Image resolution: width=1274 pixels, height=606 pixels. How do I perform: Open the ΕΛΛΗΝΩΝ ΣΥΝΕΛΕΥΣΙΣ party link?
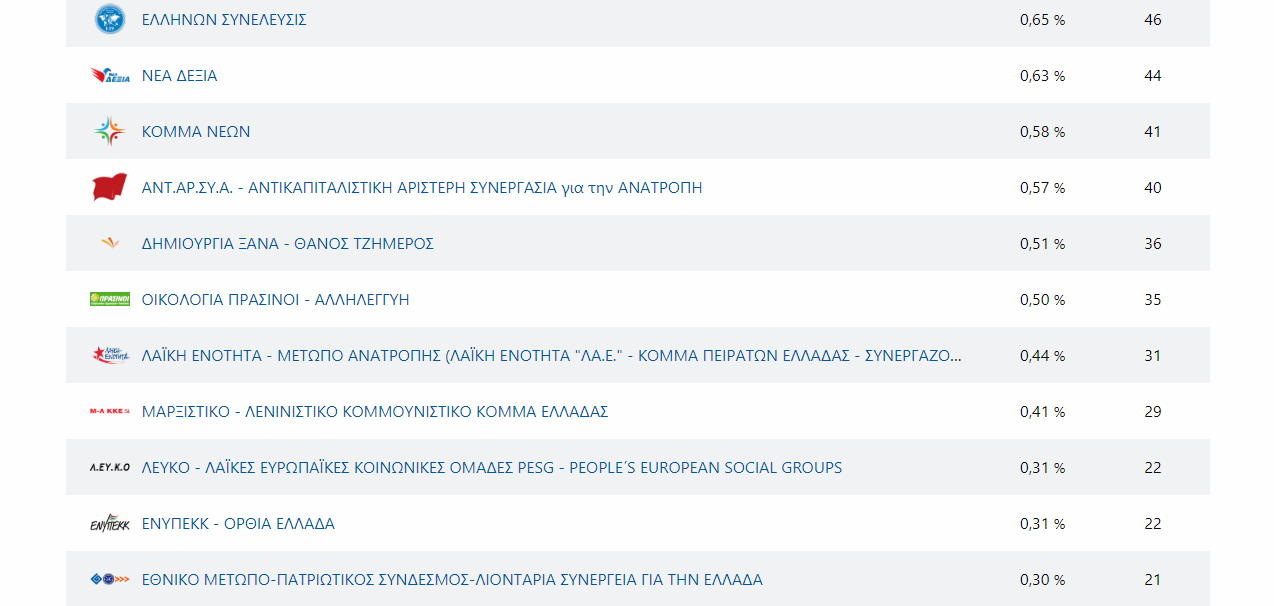(224, 20)
